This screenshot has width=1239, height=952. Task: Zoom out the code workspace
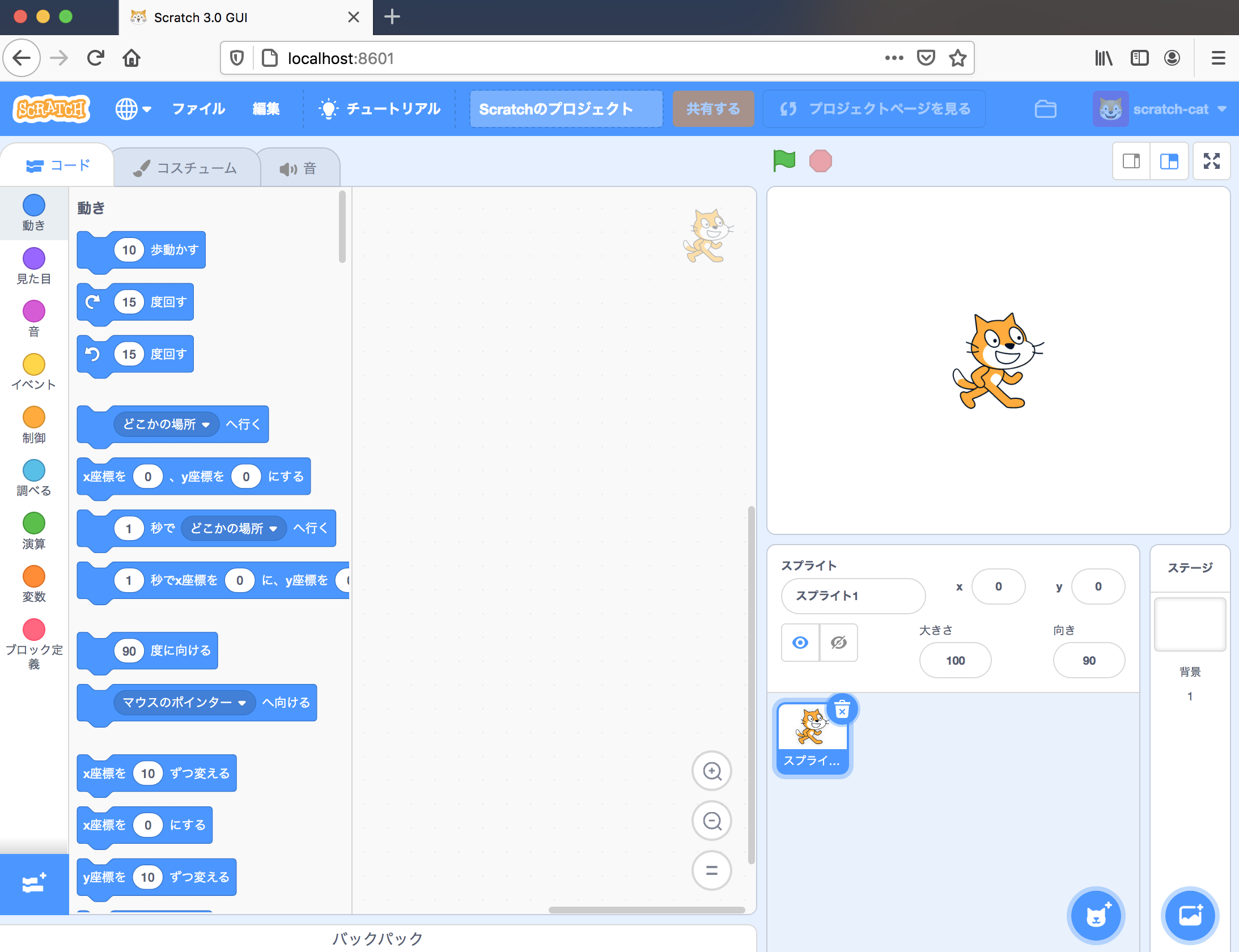[712, 821]
